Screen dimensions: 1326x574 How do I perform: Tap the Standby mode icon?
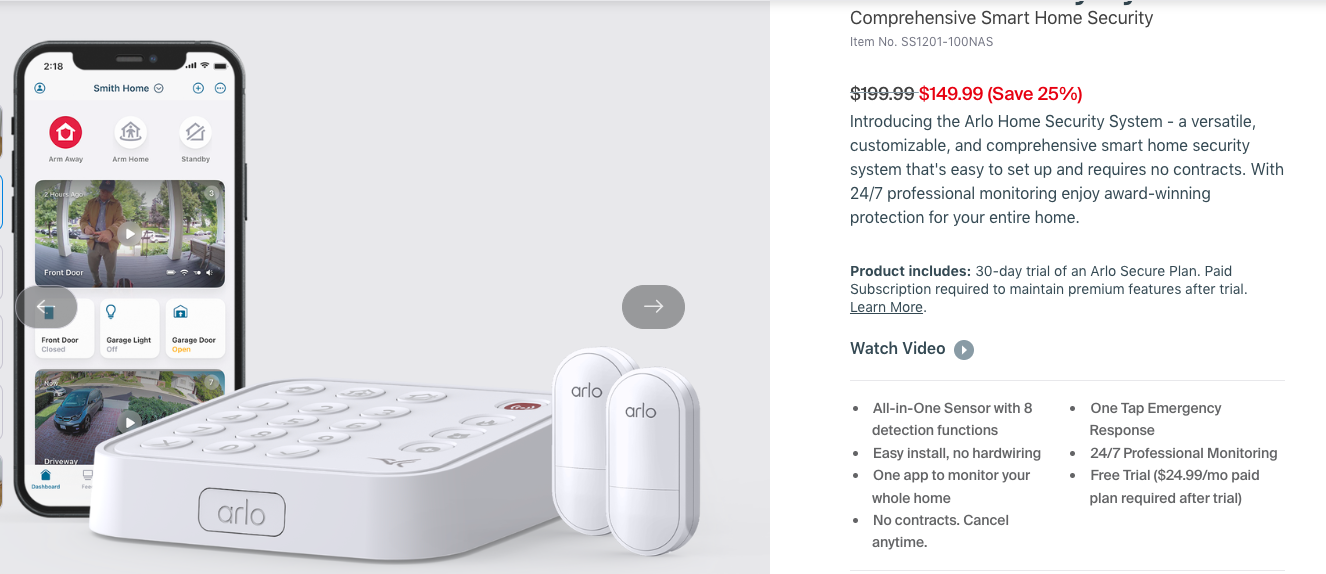tap(195, 132)
